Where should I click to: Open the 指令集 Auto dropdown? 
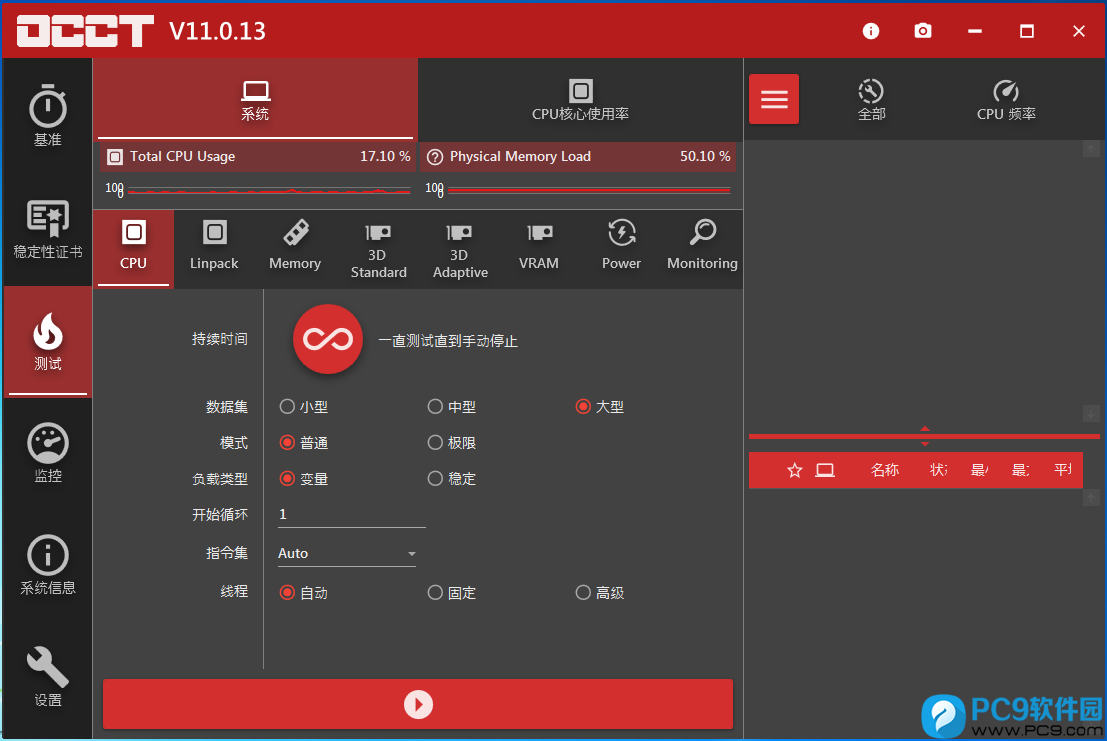tap(347, 553)
